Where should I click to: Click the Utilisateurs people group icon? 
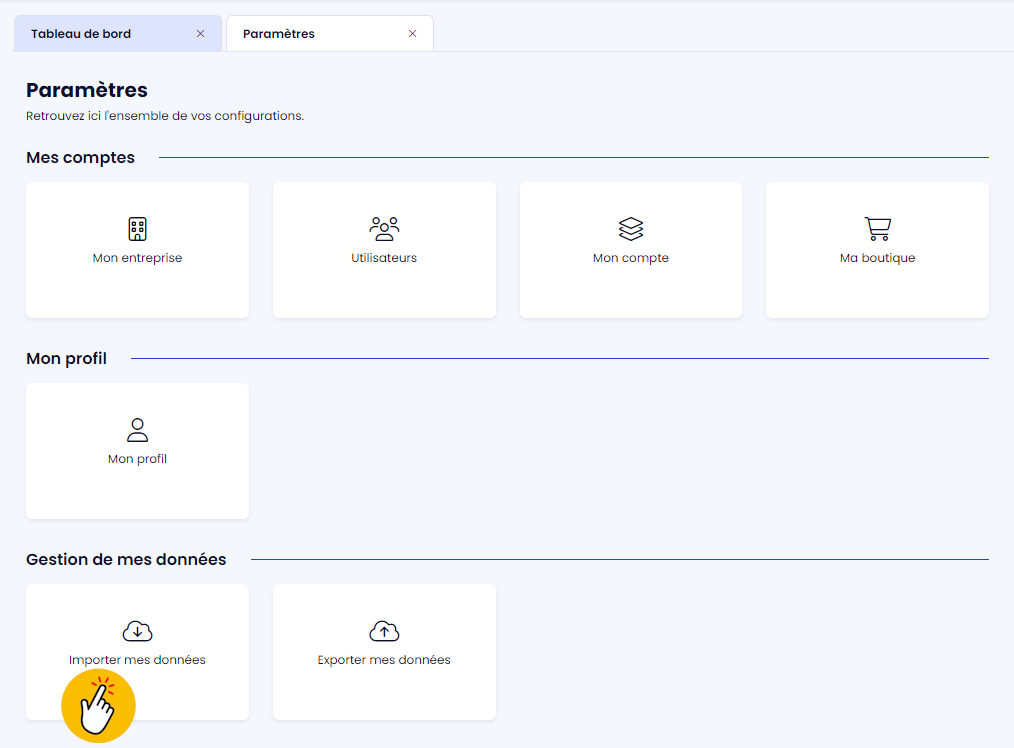(384, 229)
